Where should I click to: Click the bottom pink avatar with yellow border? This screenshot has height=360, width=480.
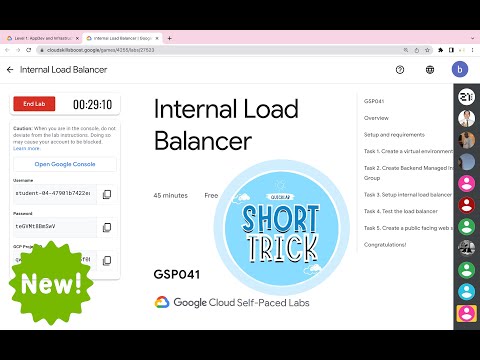pyautogui.click(x=466, y=313)
